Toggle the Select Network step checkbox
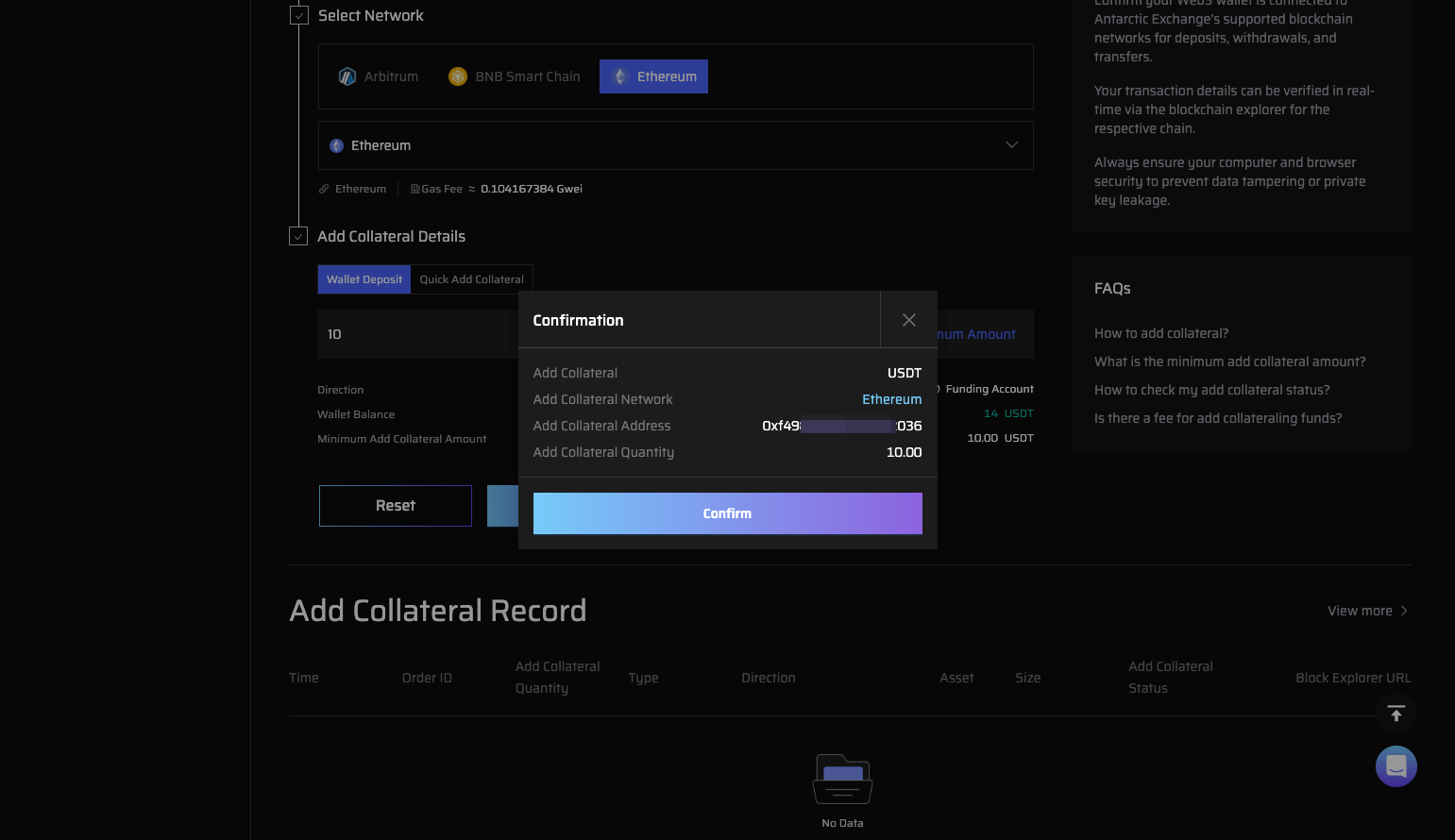Screen dimensions: 1455x840 (298, 15)
